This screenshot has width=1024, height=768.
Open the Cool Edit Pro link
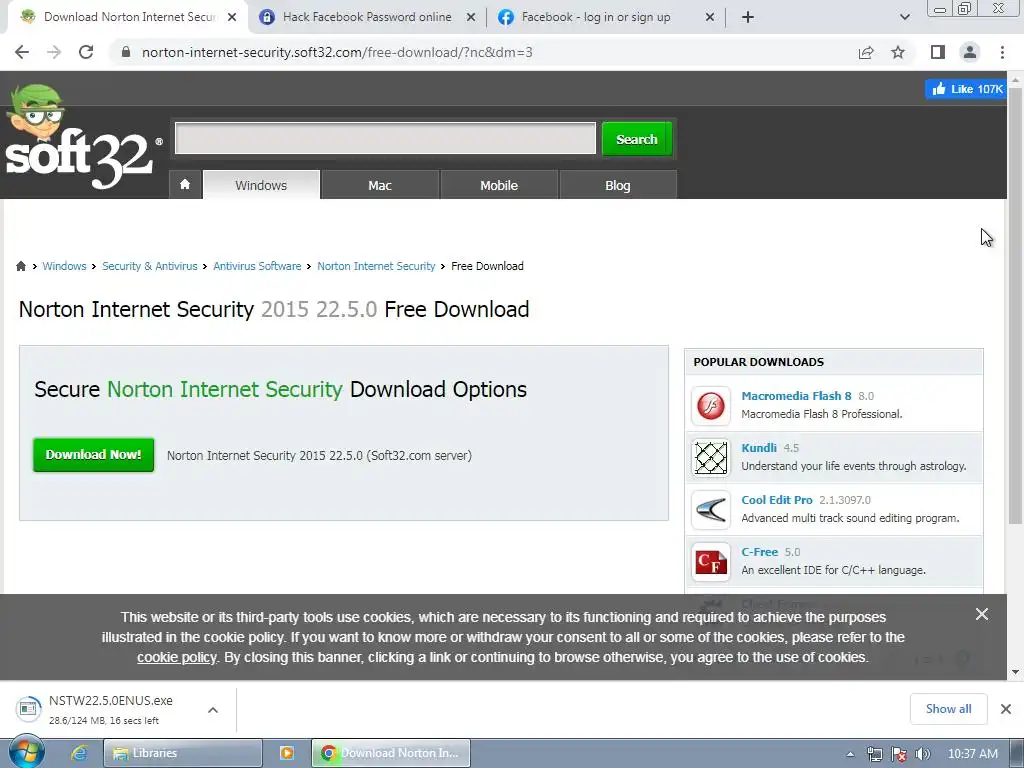click(777, 500)
